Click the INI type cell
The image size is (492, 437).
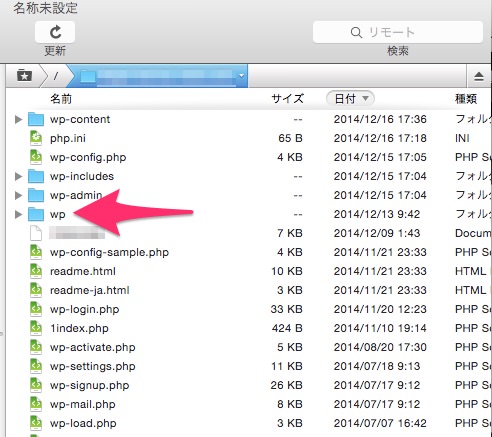(x=462, y=138)
